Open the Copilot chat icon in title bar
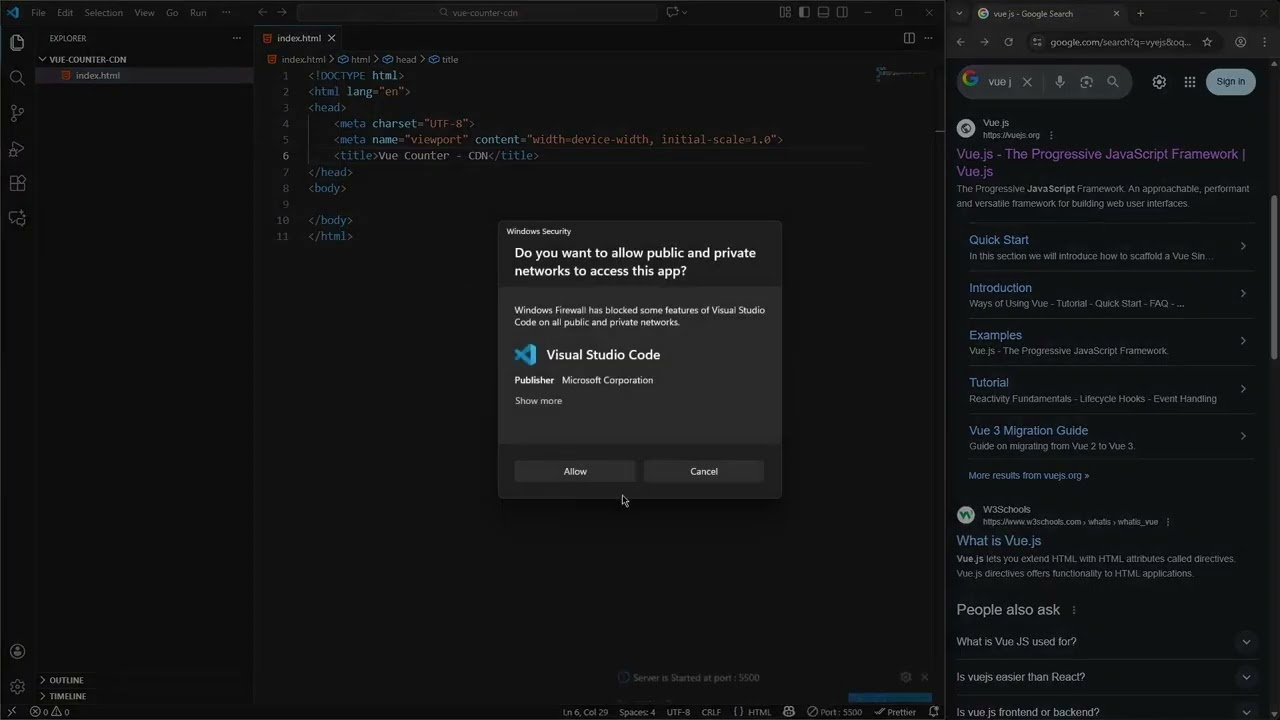Screen dimensions: 1280x720 673,12
